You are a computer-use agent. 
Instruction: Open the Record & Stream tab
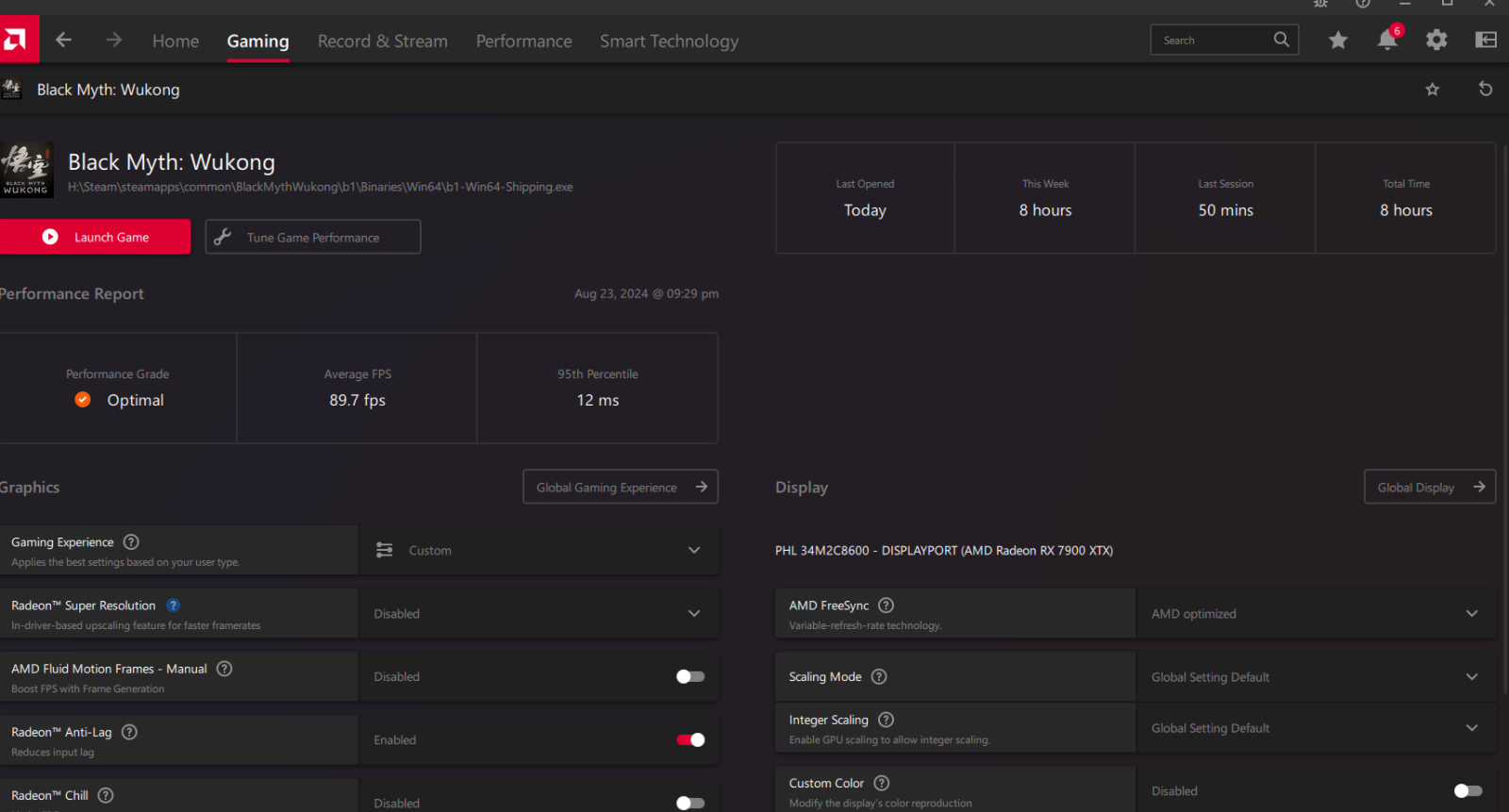(382, 41)
